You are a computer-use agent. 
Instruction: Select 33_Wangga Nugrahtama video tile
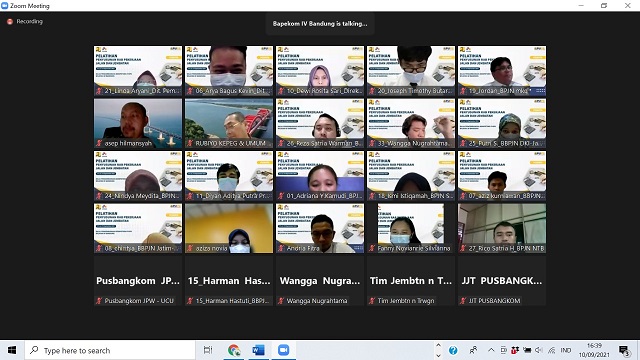411,123
